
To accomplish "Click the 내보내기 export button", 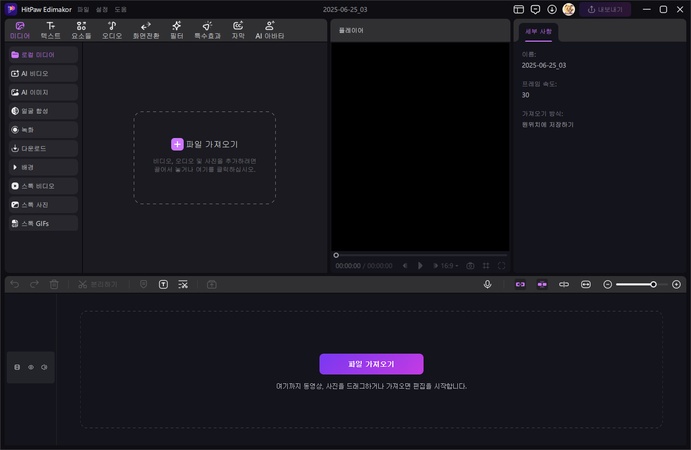I will (x=605, y=9).
